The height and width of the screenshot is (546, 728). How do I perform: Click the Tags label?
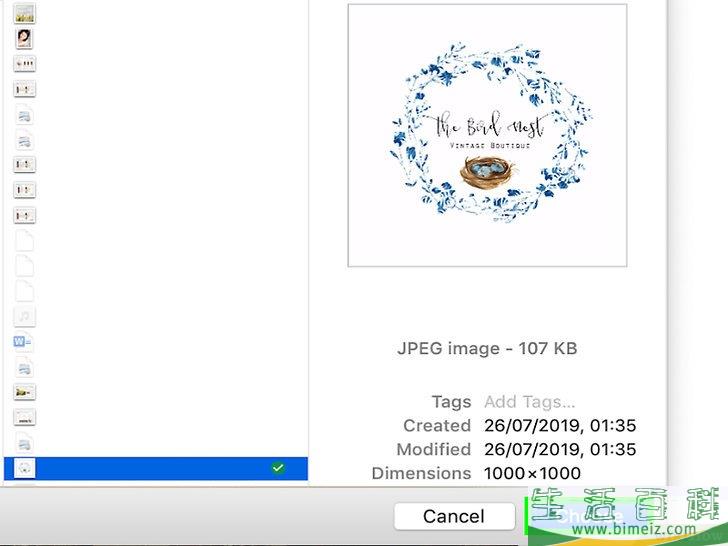click(x=451, y=402)
